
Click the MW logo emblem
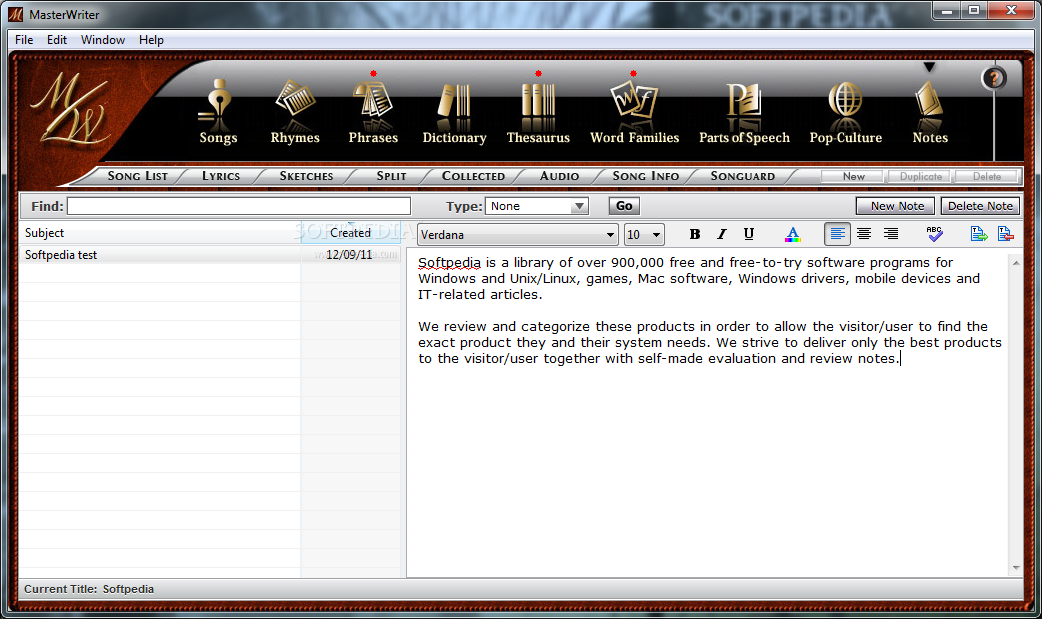click(69, 108)
